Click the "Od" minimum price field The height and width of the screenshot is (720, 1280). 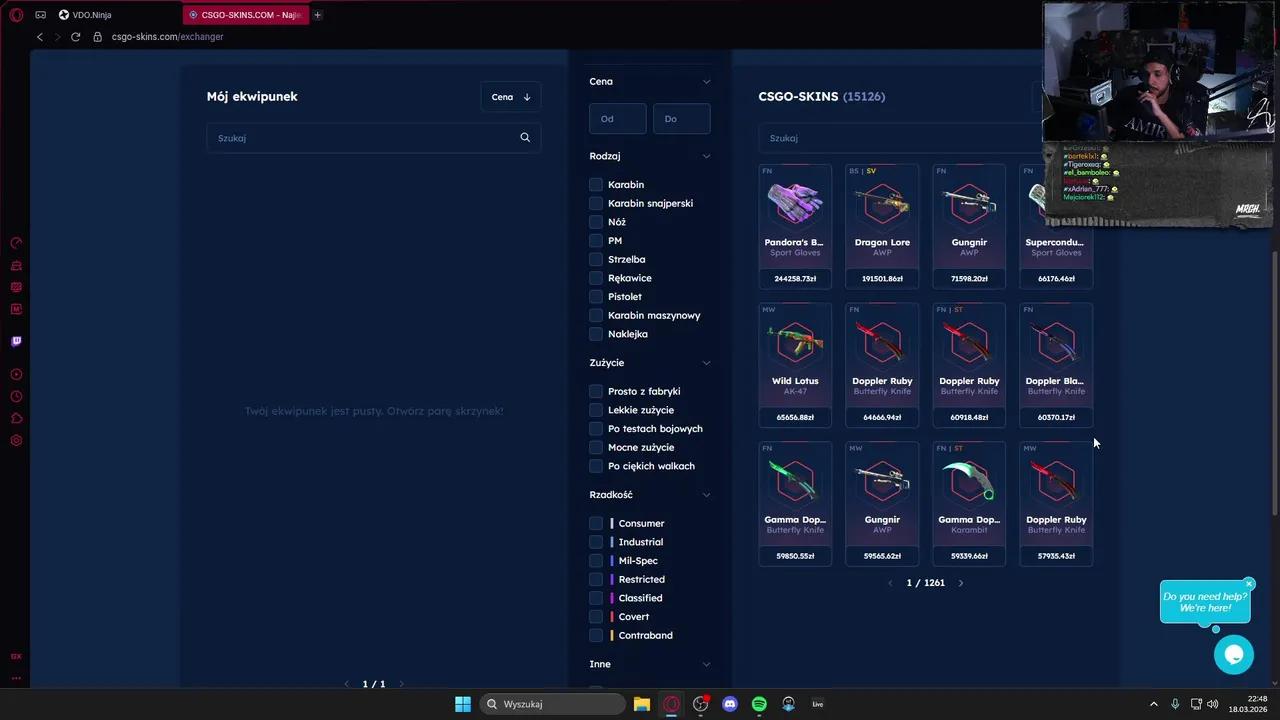[617, 119]
